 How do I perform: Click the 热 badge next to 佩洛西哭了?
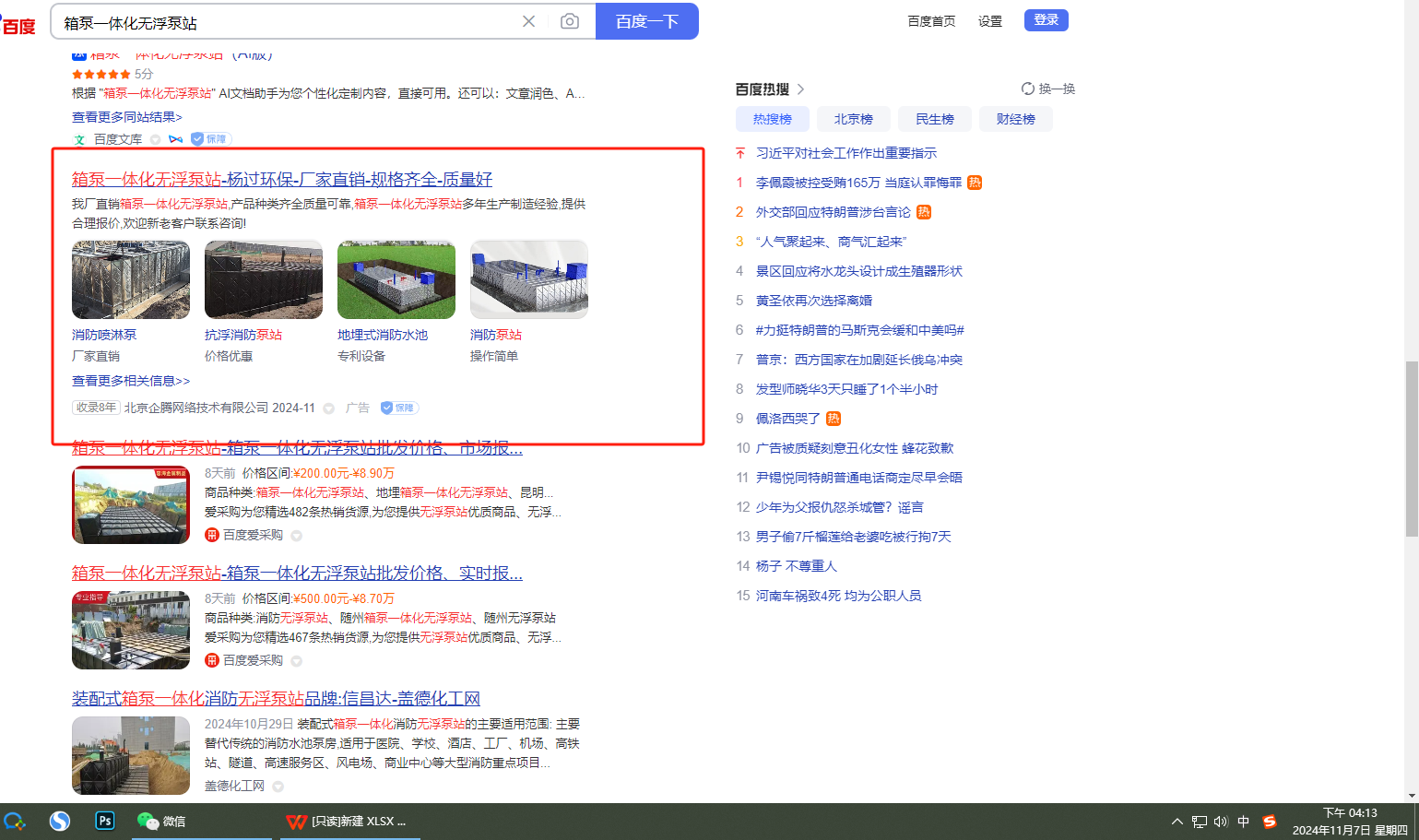(834, 419)
